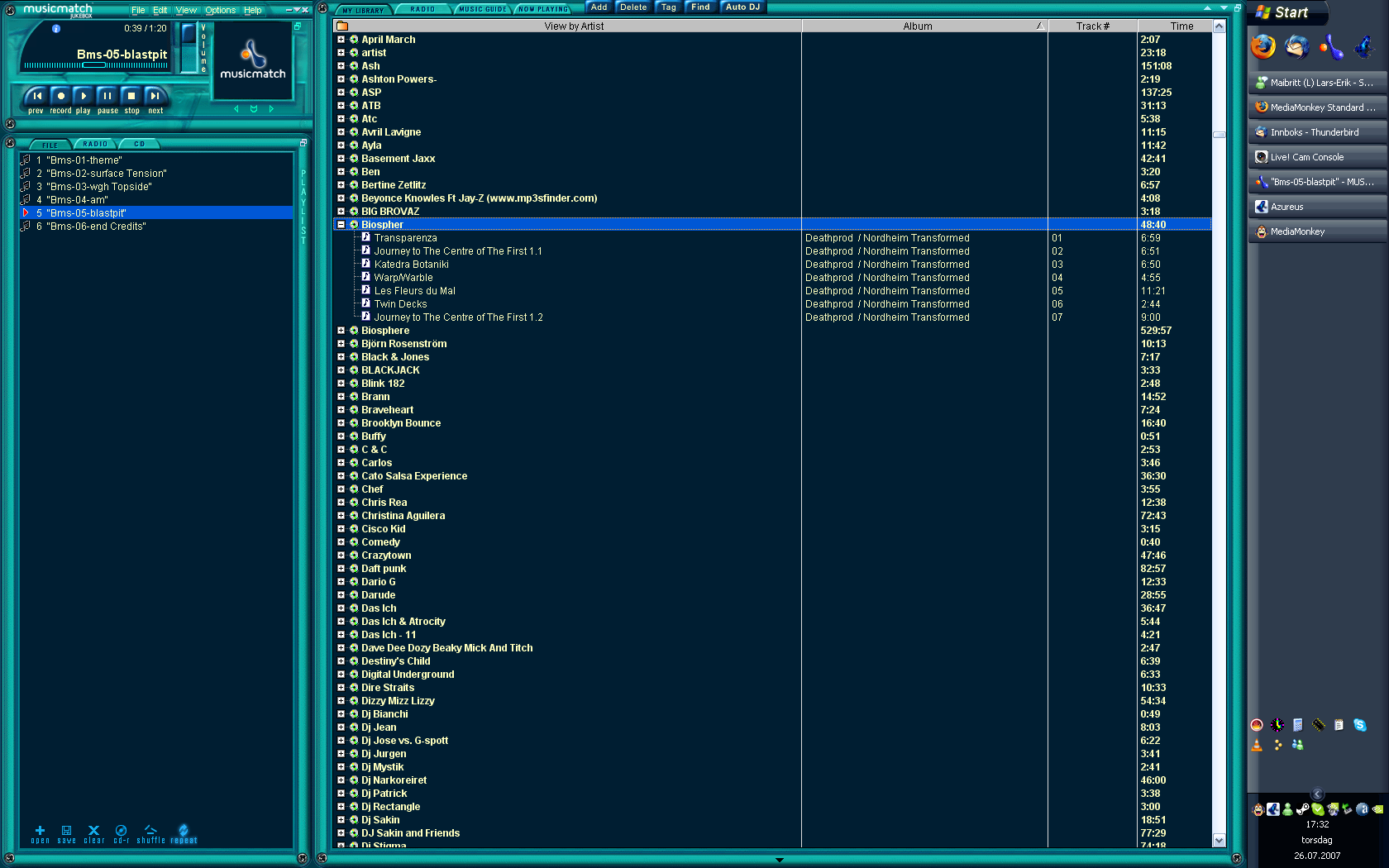Click the cd-r burn icon
Screen dimensions: 1389x868
122,833
